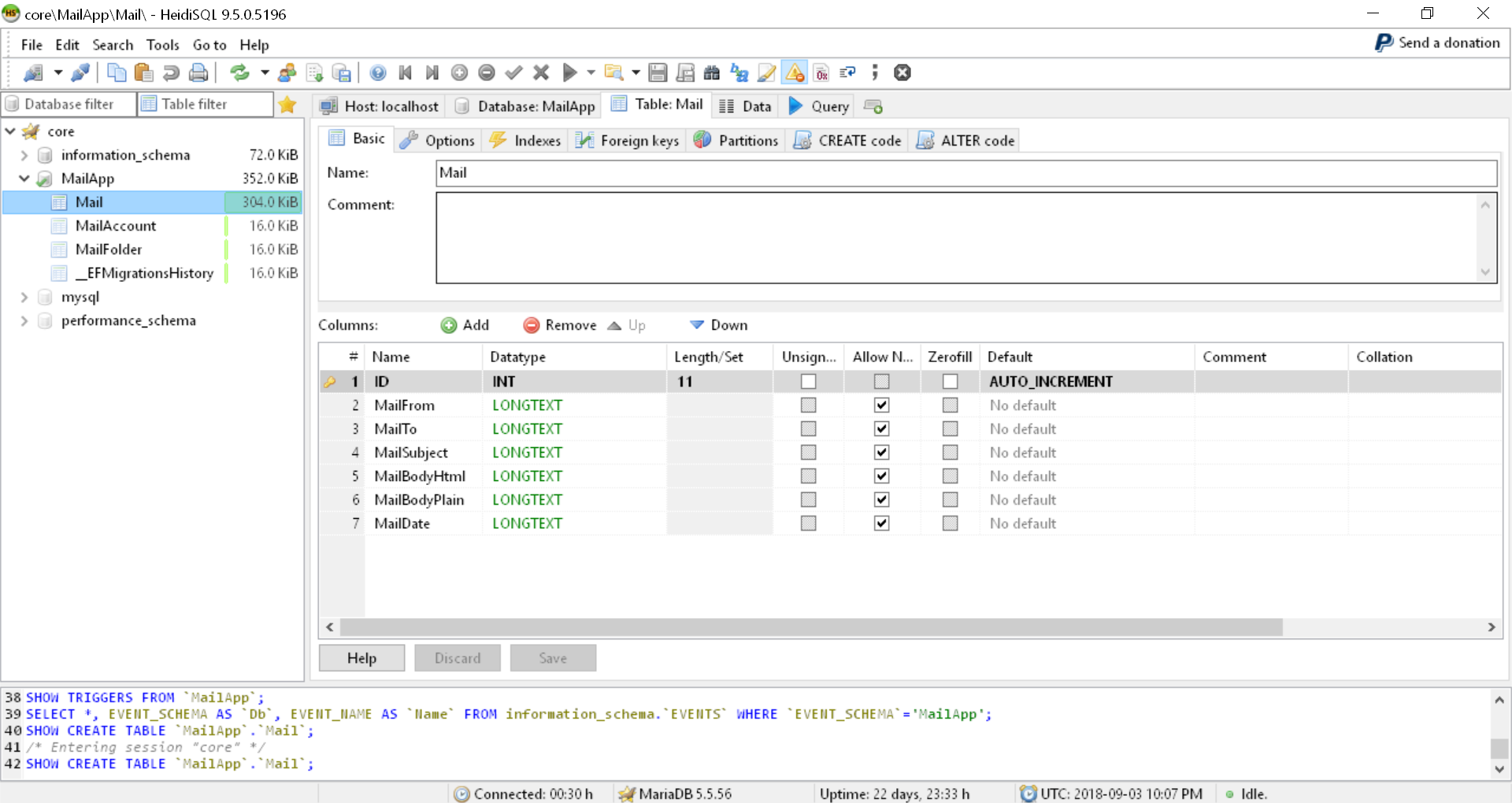Open the Execute SQL dropdown arrow

tap(591, 73)
